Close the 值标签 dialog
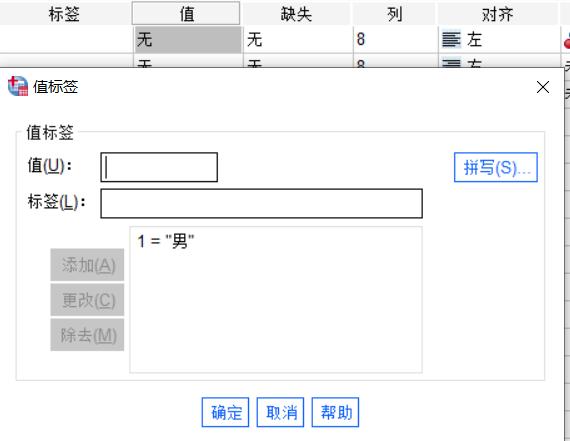This screenshot has height=441, width=570. tap(543, 87)
